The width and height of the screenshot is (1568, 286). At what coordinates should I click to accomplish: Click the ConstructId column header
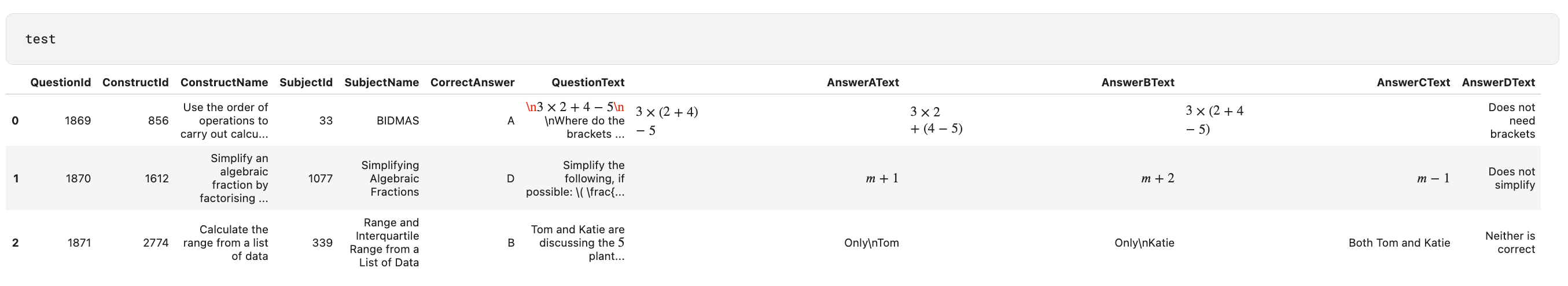point(135,82)
